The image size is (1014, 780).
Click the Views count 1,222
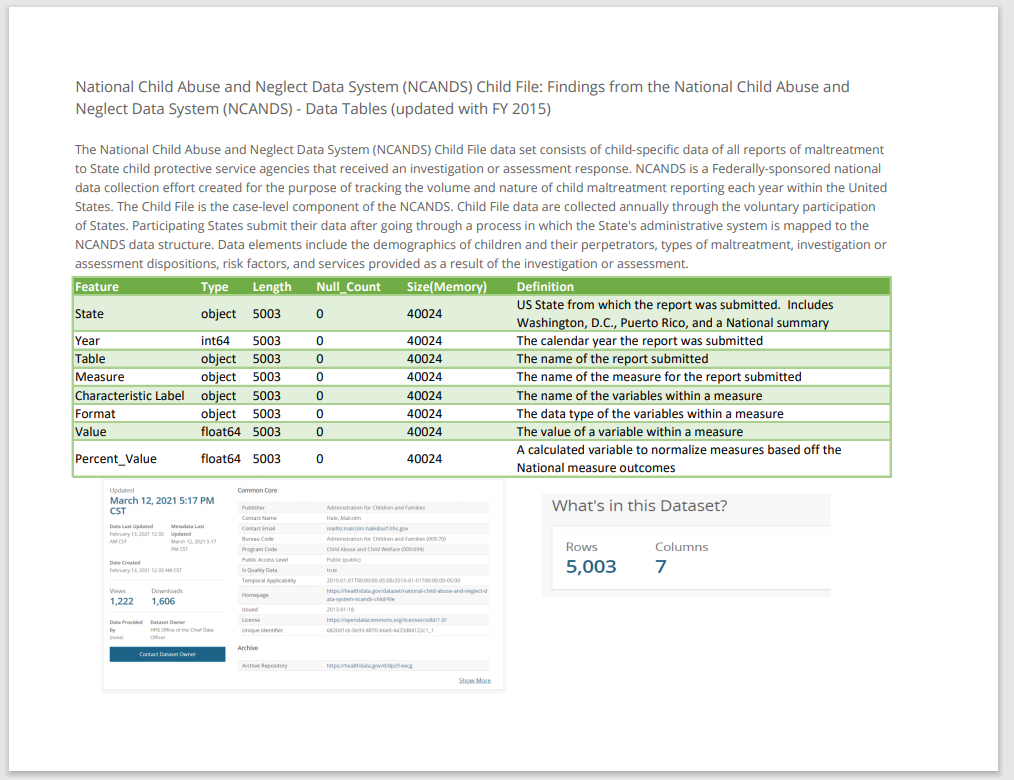(x=122, y=601)
